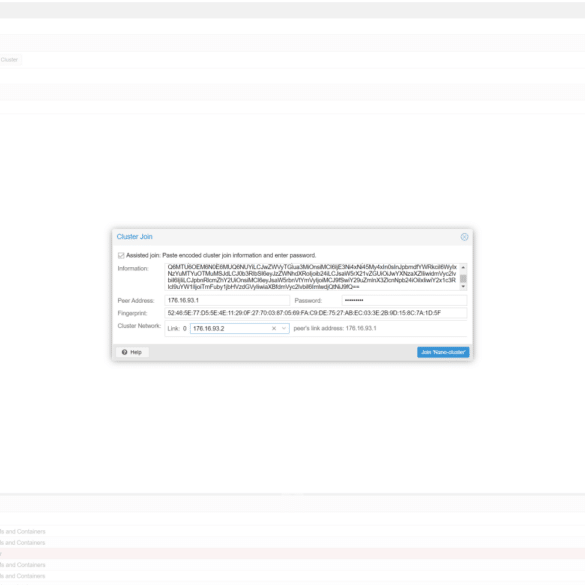Screen dimensions: 585x585
Task: Expand the Link 0 address dropdown arrow
Action: [x=284, y=328]
